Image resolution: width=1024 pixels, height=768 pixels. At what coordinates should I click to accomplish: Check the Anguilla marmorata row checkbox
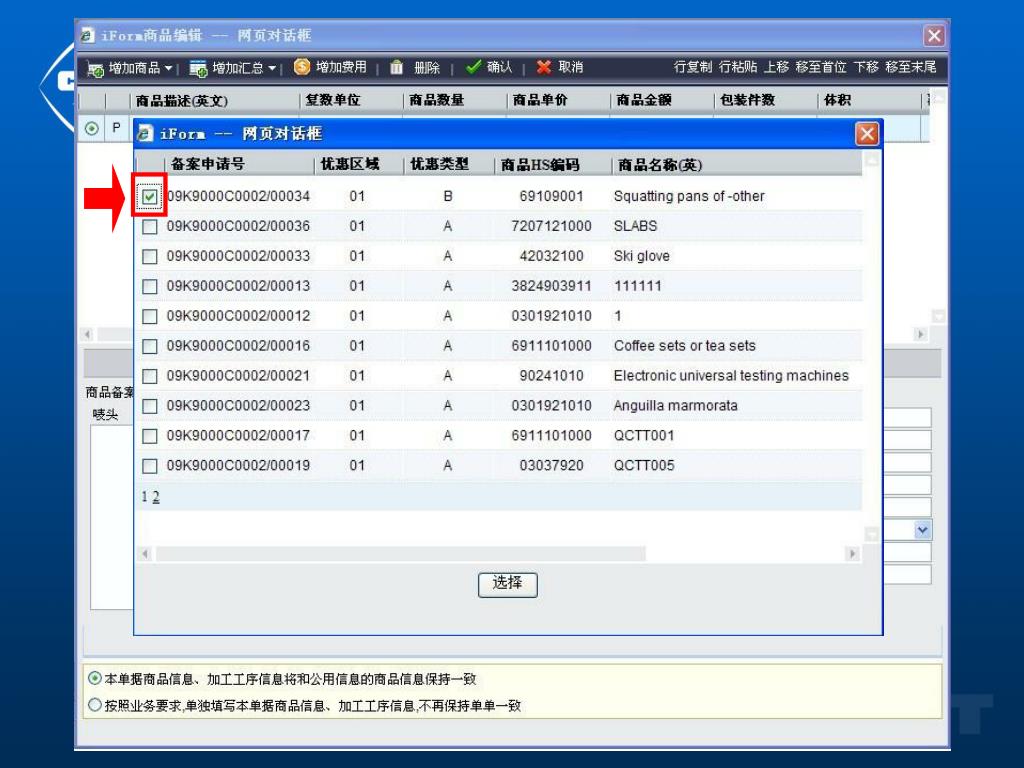(x=150, y=406)
